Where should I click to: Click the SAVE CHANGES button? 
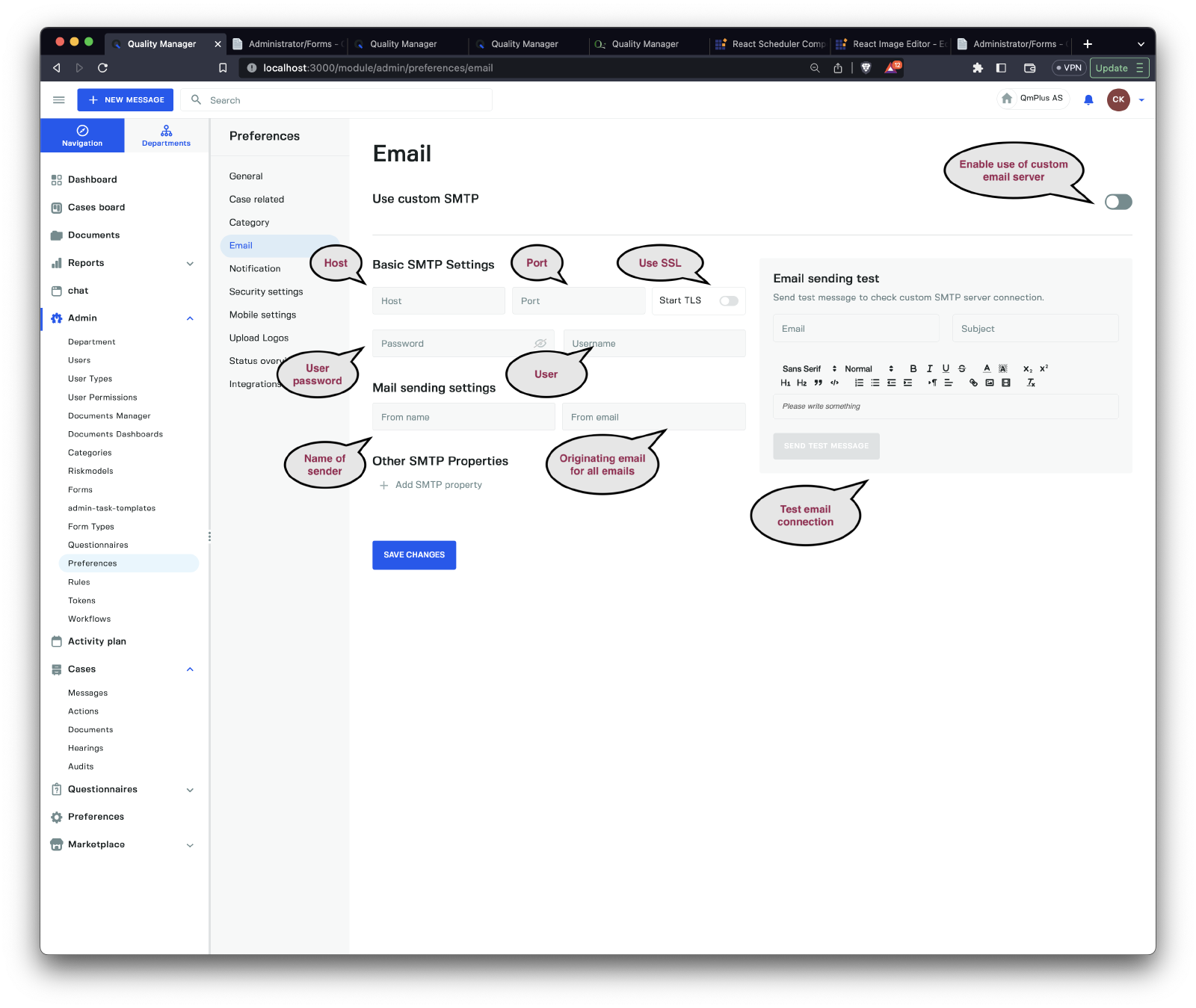pos(414,554)
